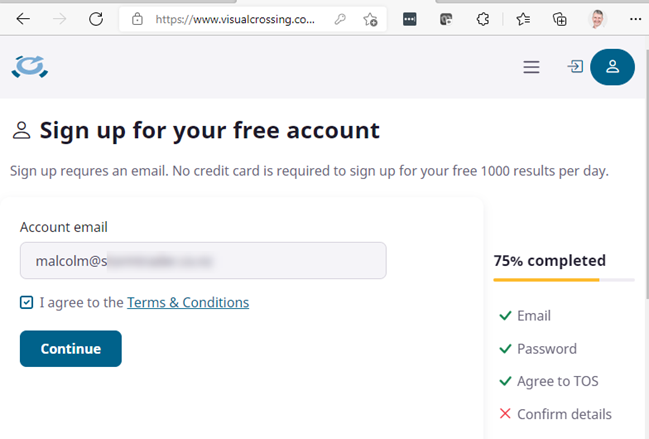Image resolution: width=649 pixels, height=439 pixels.
Task: Click the Edge profile avatar
Action: 598,19
